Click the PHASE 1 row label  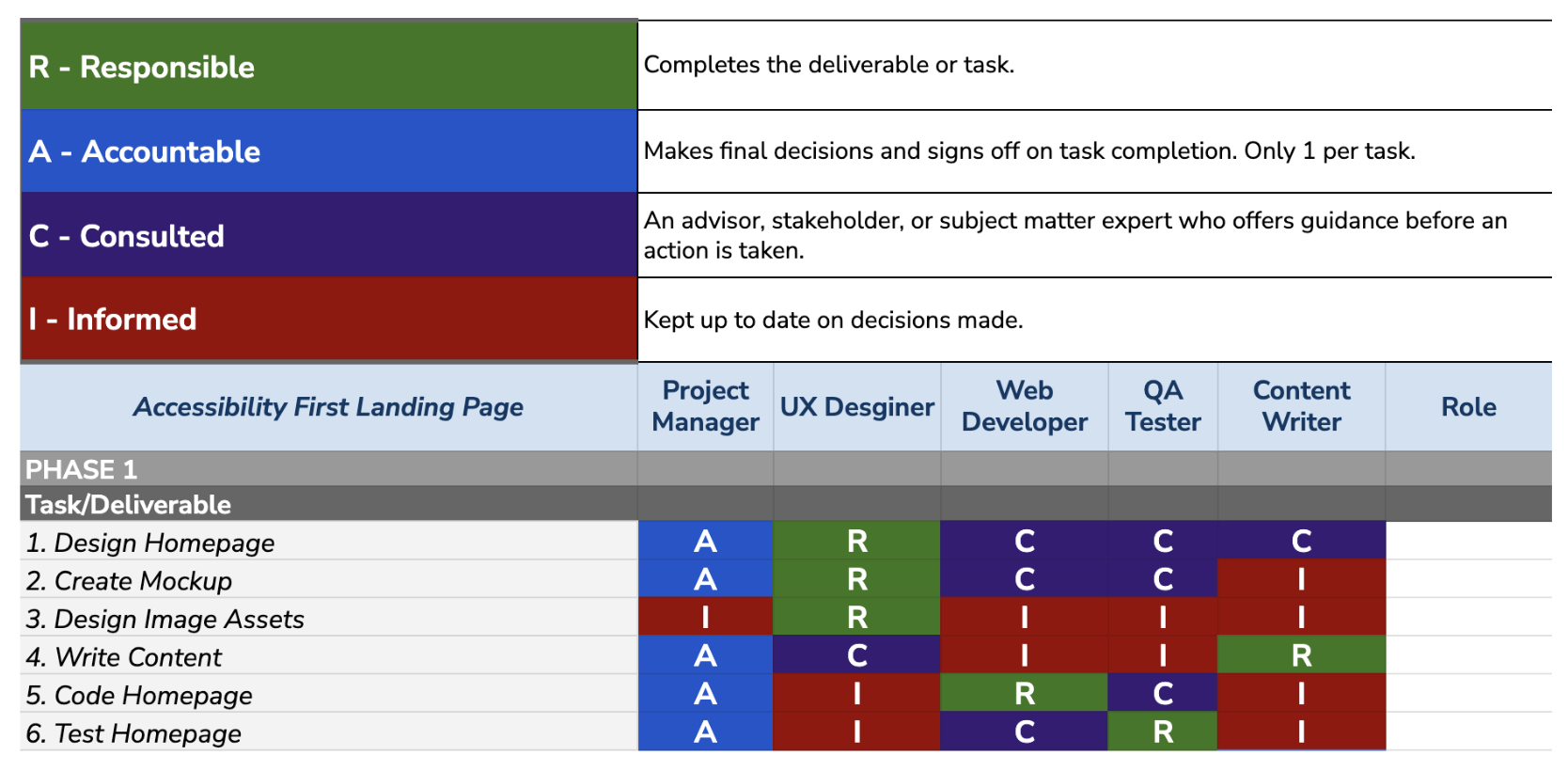coord(329,469)
